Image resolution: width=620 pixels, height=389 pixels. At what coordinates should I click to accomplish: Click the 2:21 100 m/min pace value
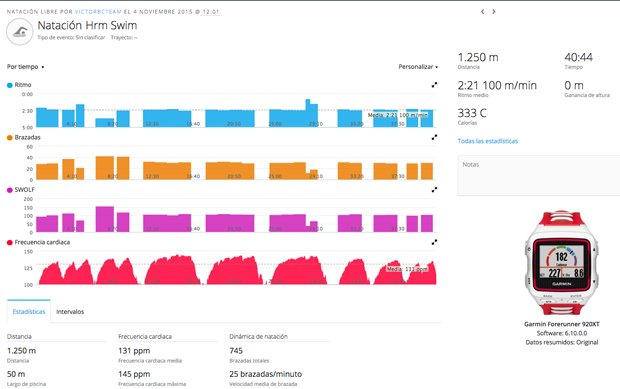coord(497,85)
